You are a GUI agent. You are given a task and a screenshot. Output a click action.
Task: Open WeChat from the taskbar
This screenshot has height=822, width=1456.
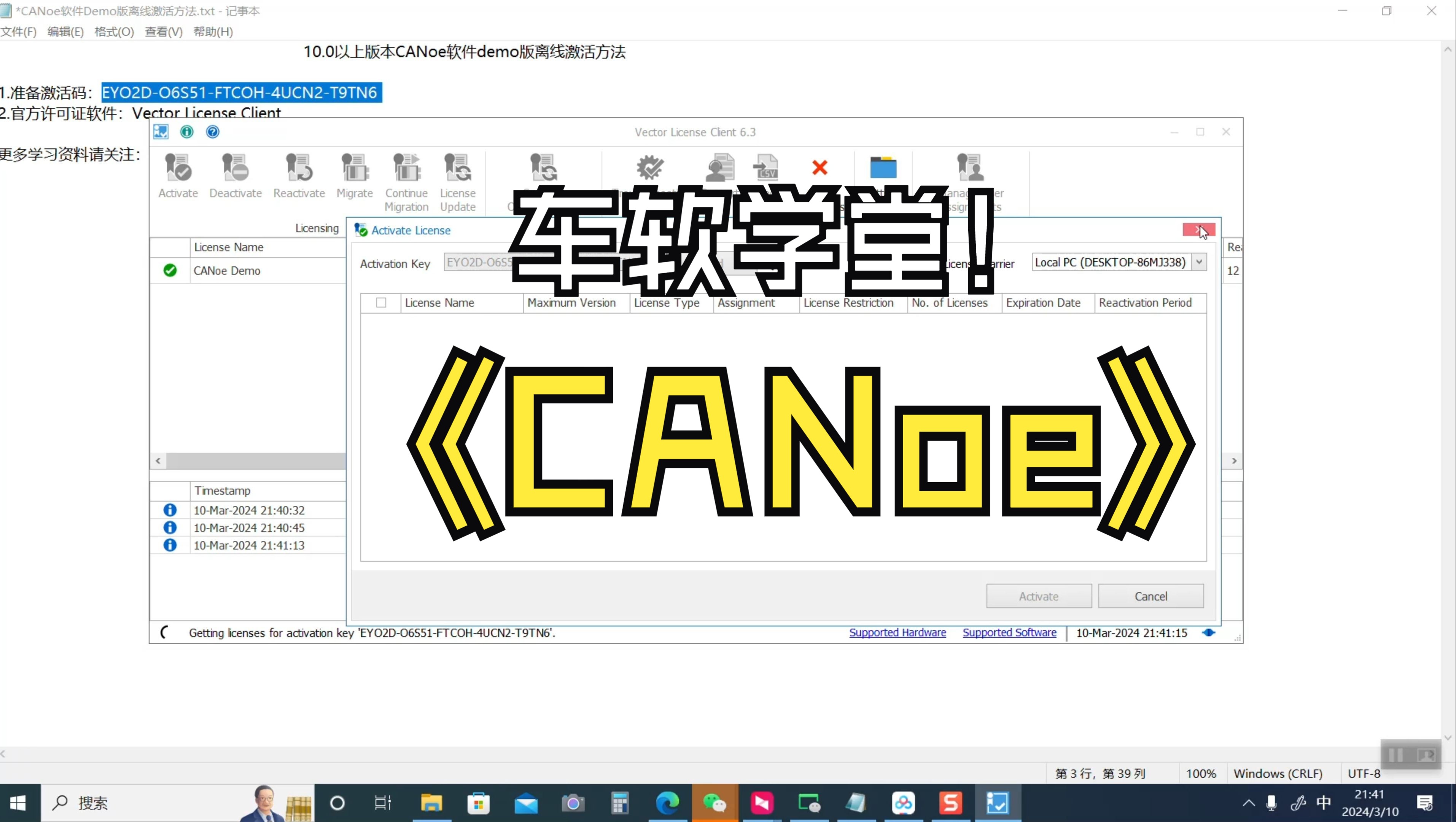[x=714, y=803]
